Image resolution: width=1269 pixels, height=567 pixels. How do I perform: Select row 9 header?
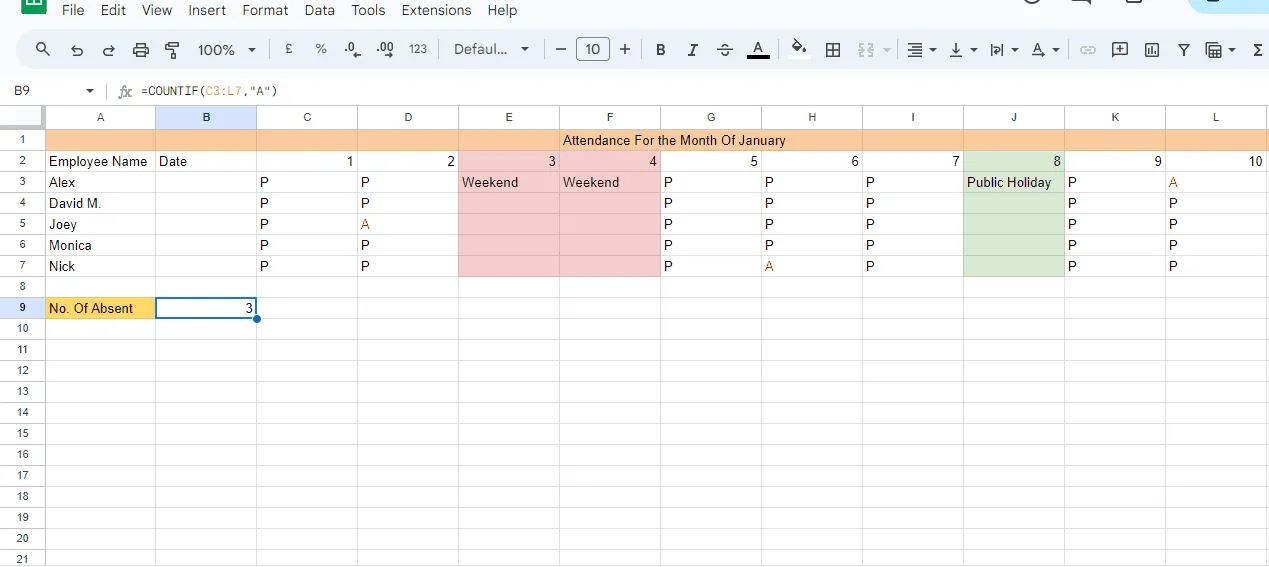(22, 308)
